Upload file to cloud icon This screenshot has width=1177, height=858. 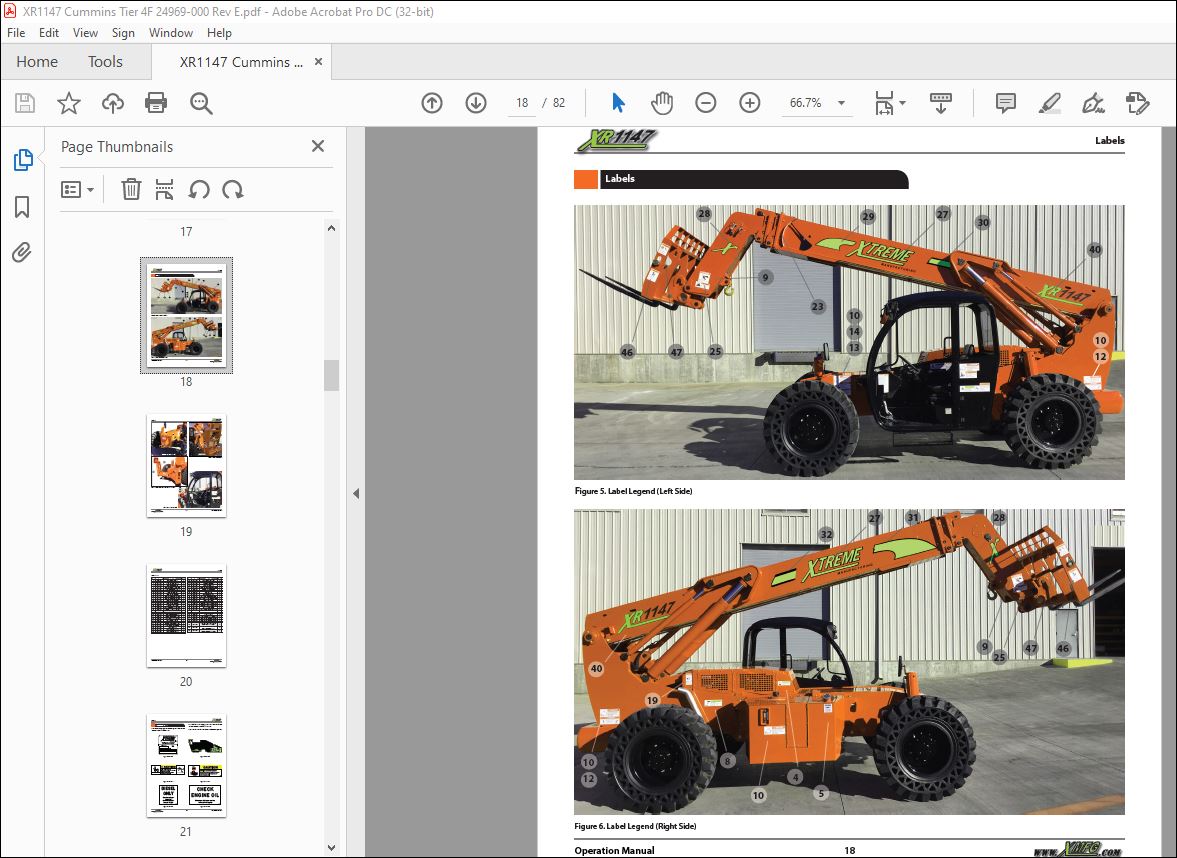(113, 103)
